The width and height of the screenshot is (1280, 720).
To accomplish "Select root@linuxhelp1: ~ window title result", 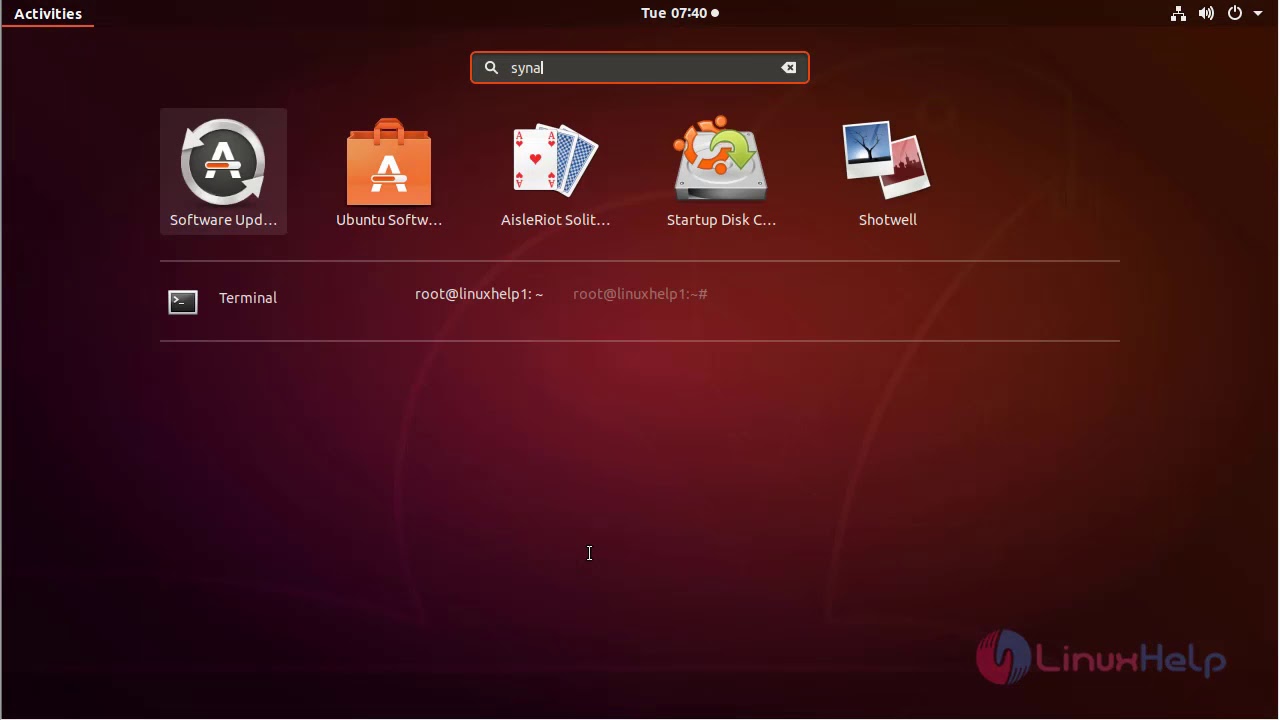I will click(479, 294).
